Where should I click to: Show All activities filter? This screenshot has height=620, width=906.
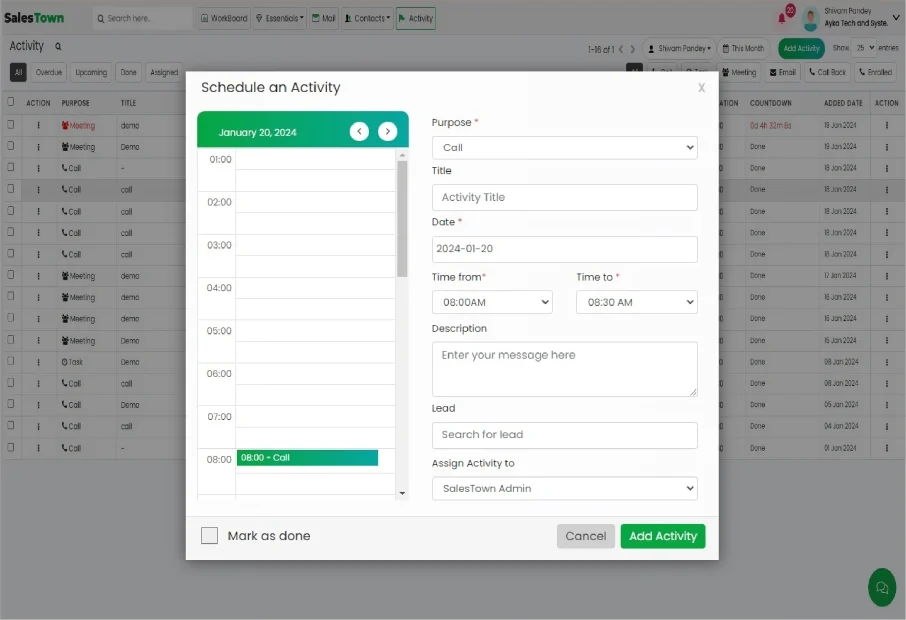point(18,72)
